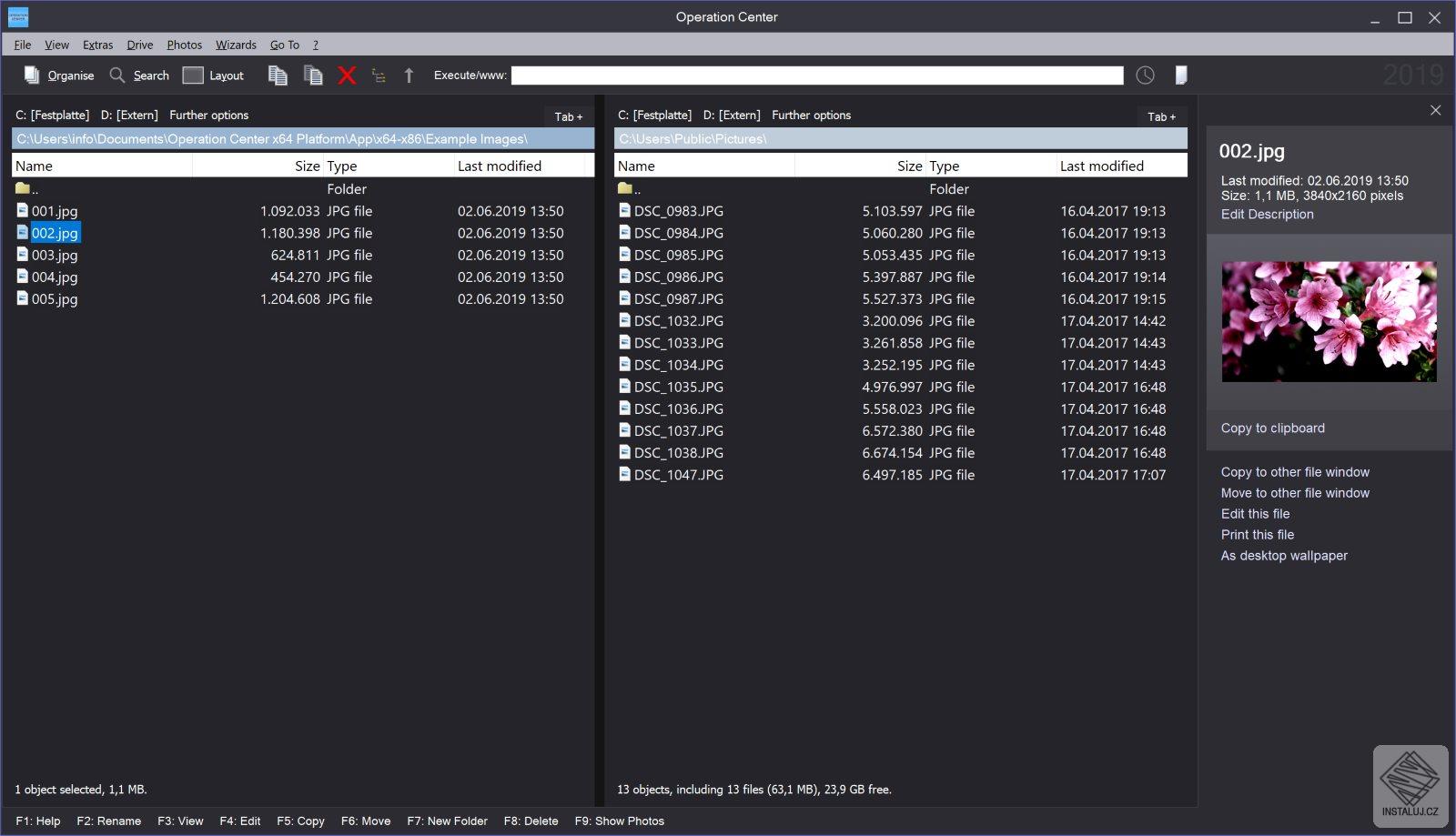Click Copy to clipboard link

tap(1272, 428)
